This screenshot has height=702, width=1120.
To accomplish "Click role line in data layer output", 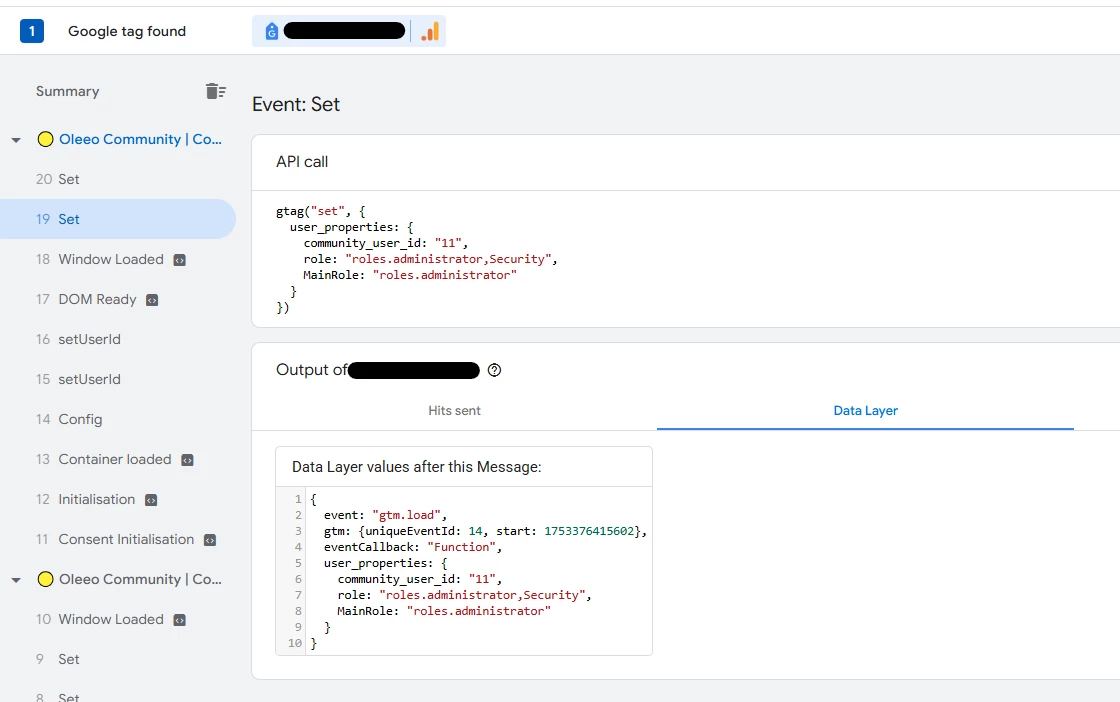I will 464,595.
